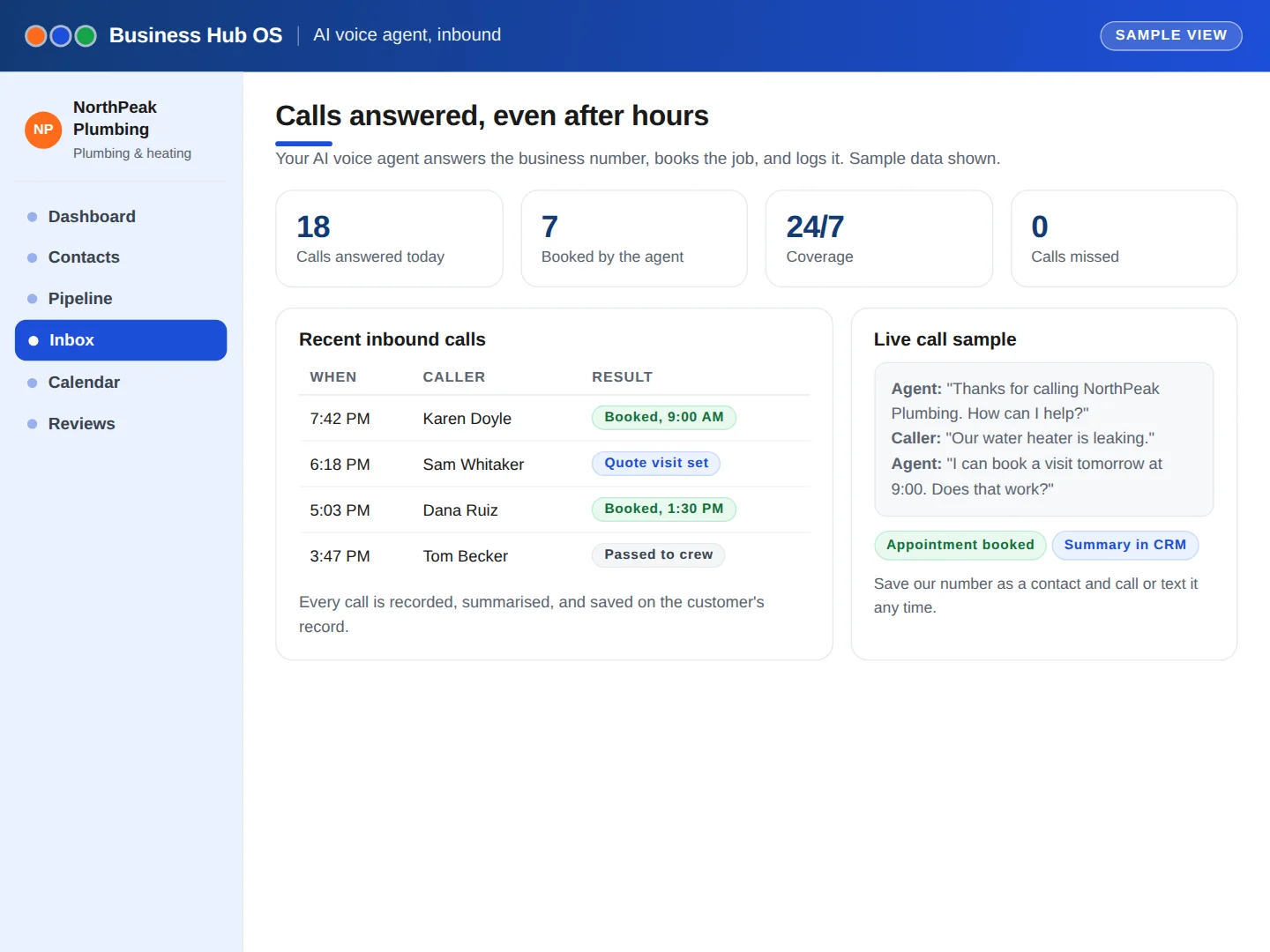Click the 6:18 PM call time
The width and height of the screenshot is (1270, 952).
(340, 465)
